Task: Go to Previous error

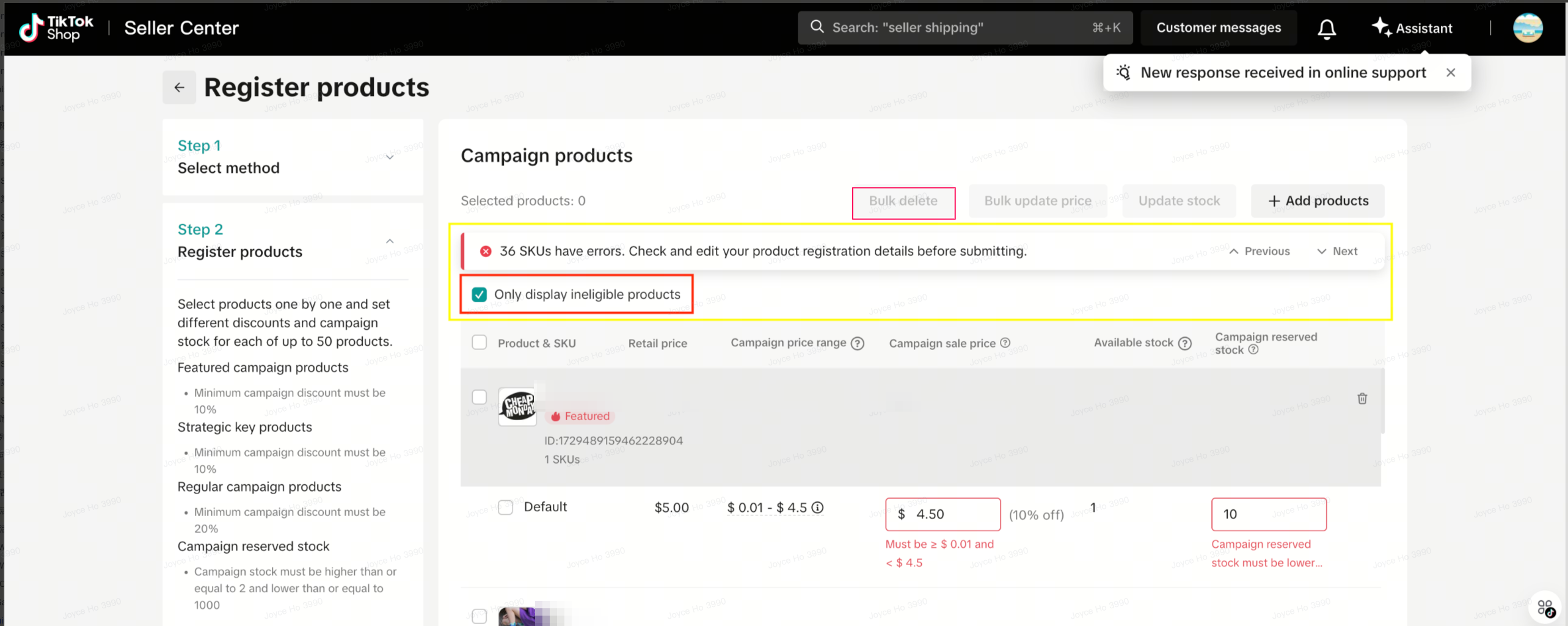Action: pos(1260,252)
